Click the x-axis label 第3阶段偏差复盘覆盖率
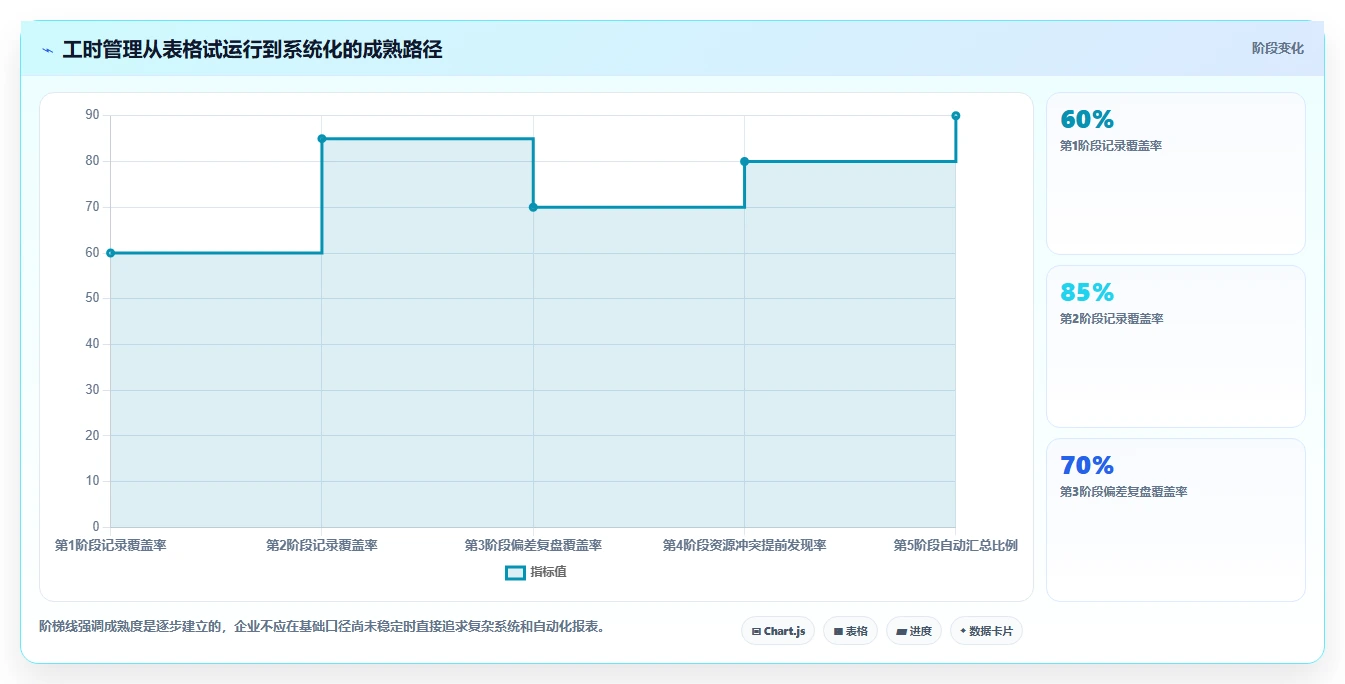Screen dimensions: 1345x684 [x=533, y=545]
